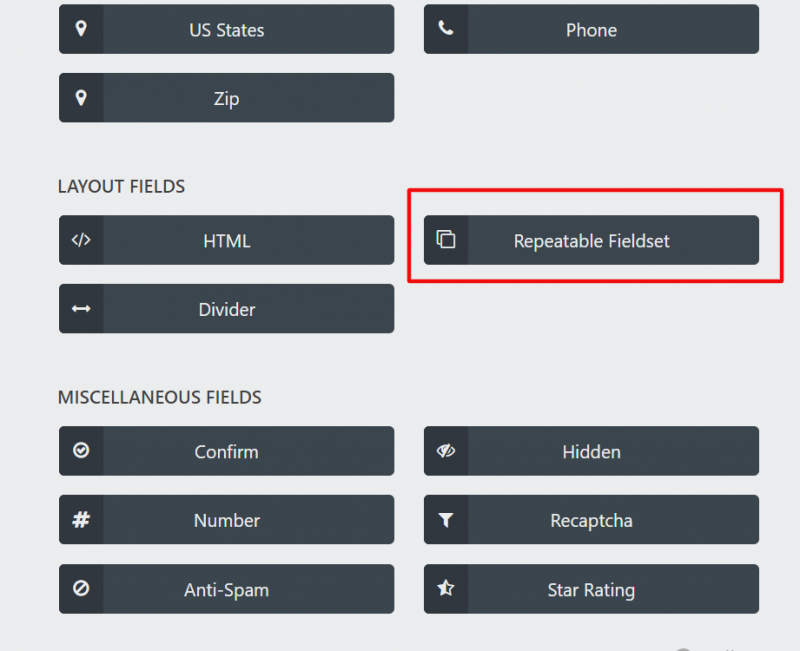800x651 pixels.
Task: Click the phone handset icon
Action: (x=446, y=29)
